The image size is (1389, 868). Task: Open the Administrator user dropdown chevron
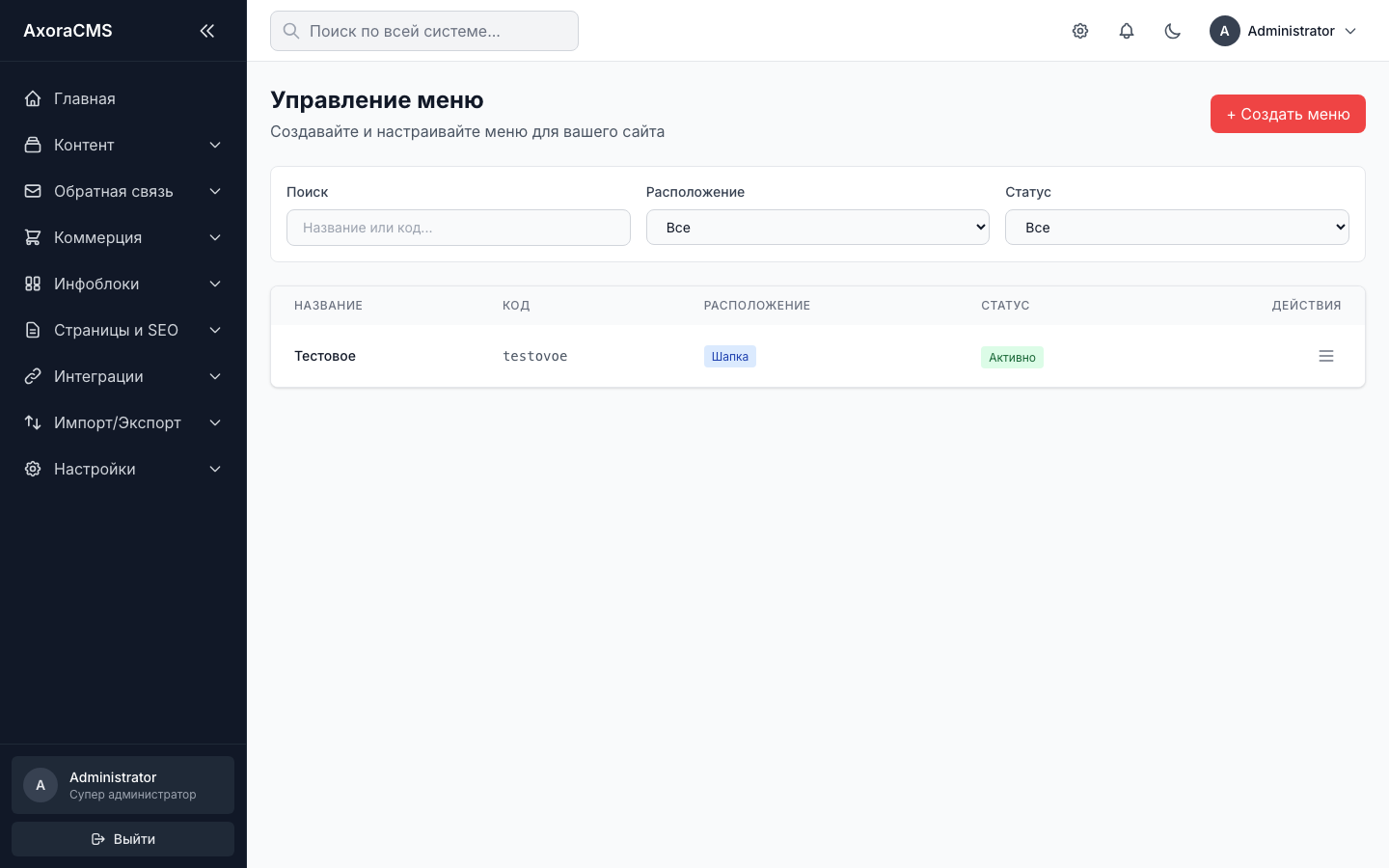[x=1350, y=31]
